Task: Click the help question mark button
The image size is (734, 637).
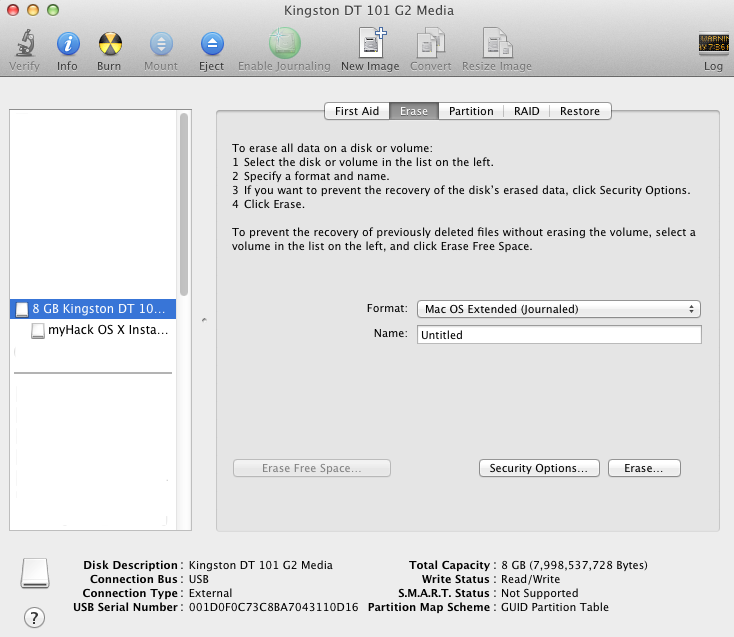Action: (x=34, y=617)
